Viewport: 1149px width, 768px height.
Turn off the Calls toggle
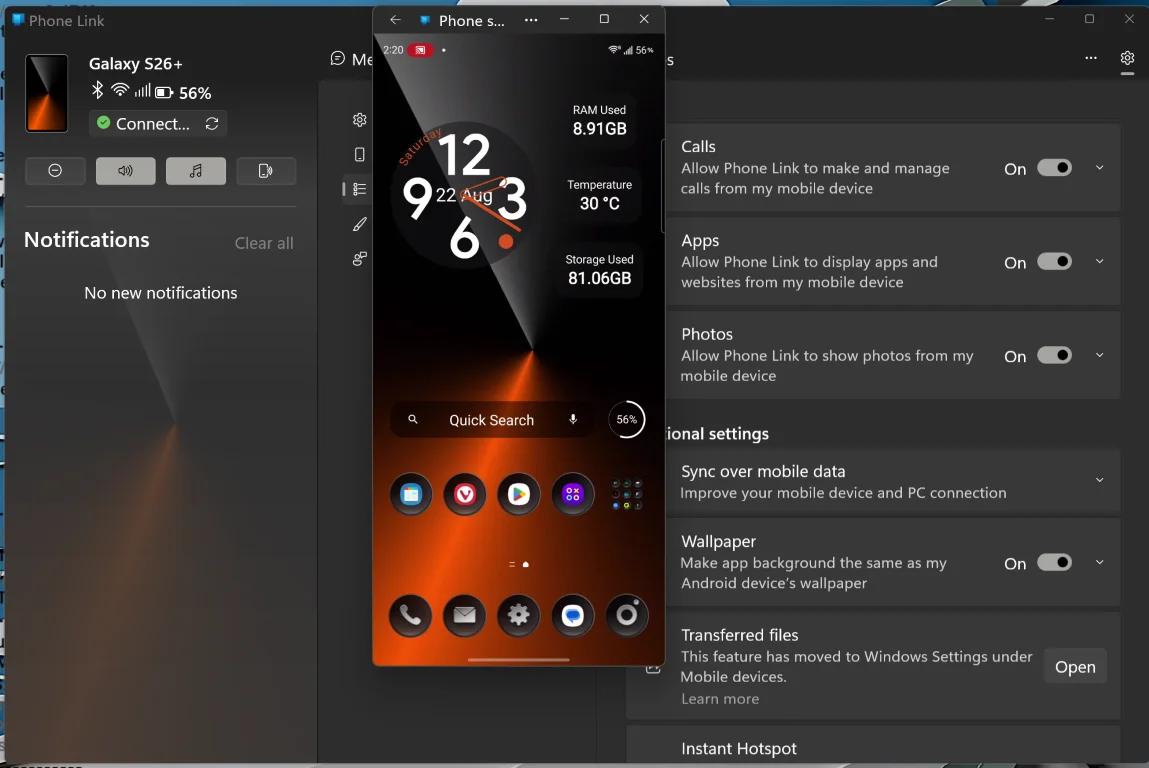[x=1054, y=168]
